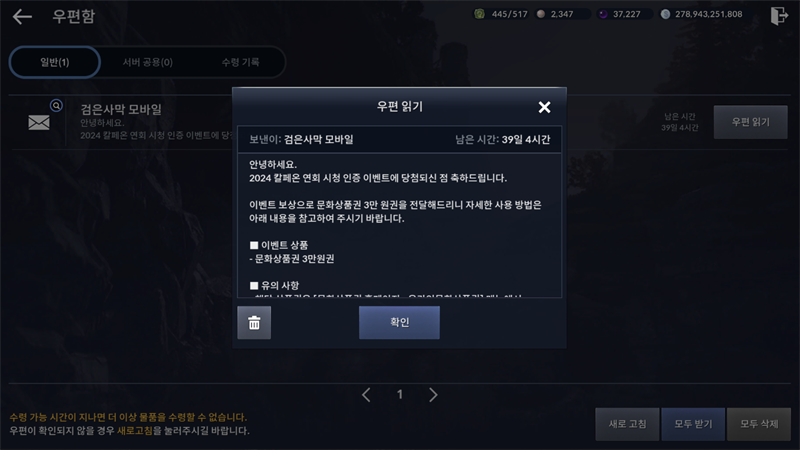The image size is (800, 450).
Task: Click the magnifier badge on the mail envelope
Action: [x=56, y=106]
